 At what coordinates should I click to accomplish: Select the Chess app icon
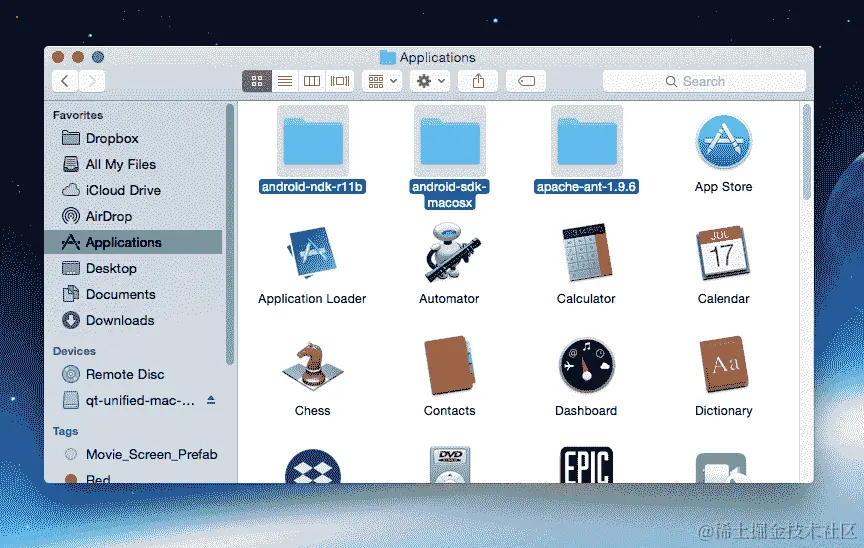point(312,366)
